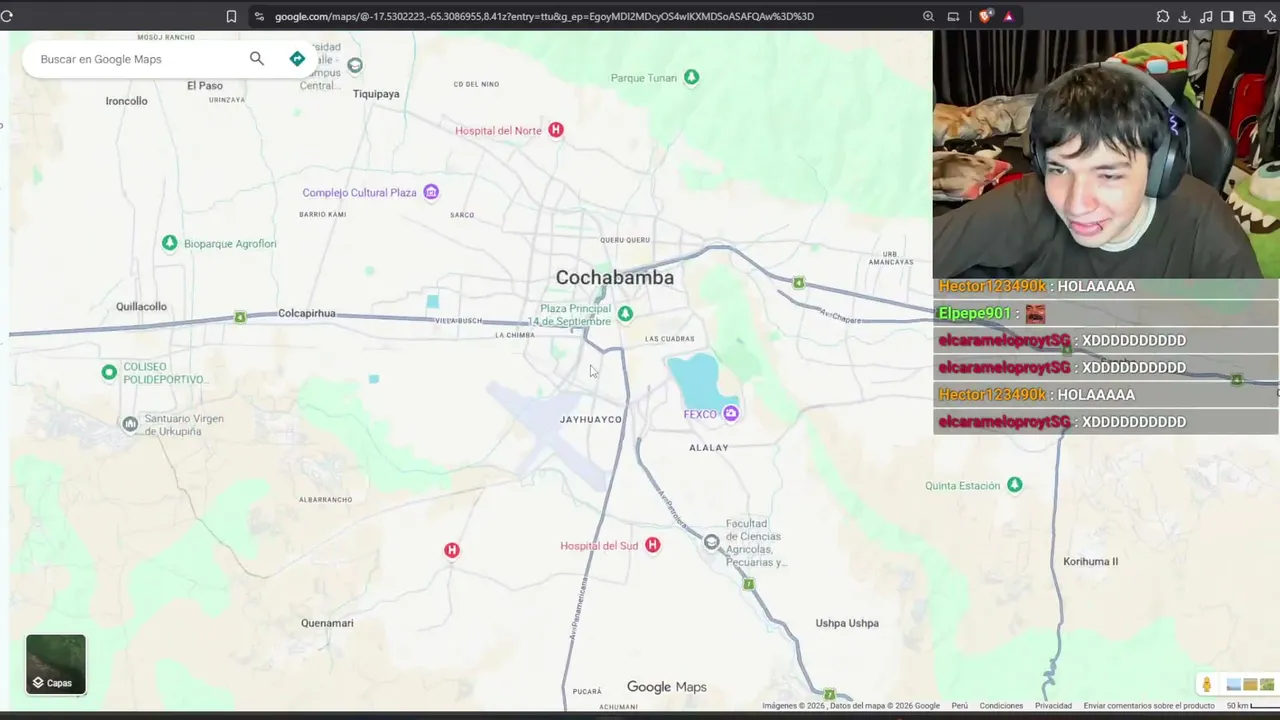Select the Parque Tunari text label
The height and width of the screenshot is (720, 1280).
(x=644, y=78)
